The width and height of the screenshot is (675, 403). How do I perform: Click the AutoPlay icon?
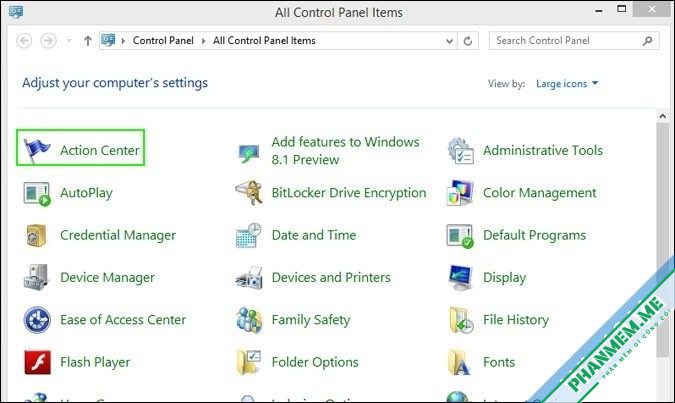pyautogui.click(x=37, y=194)
